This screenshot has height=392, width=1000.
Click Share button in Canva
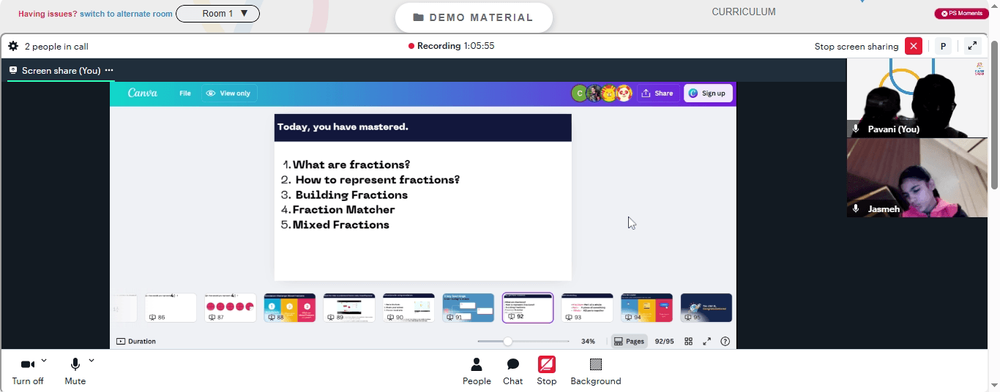(657, 93)
